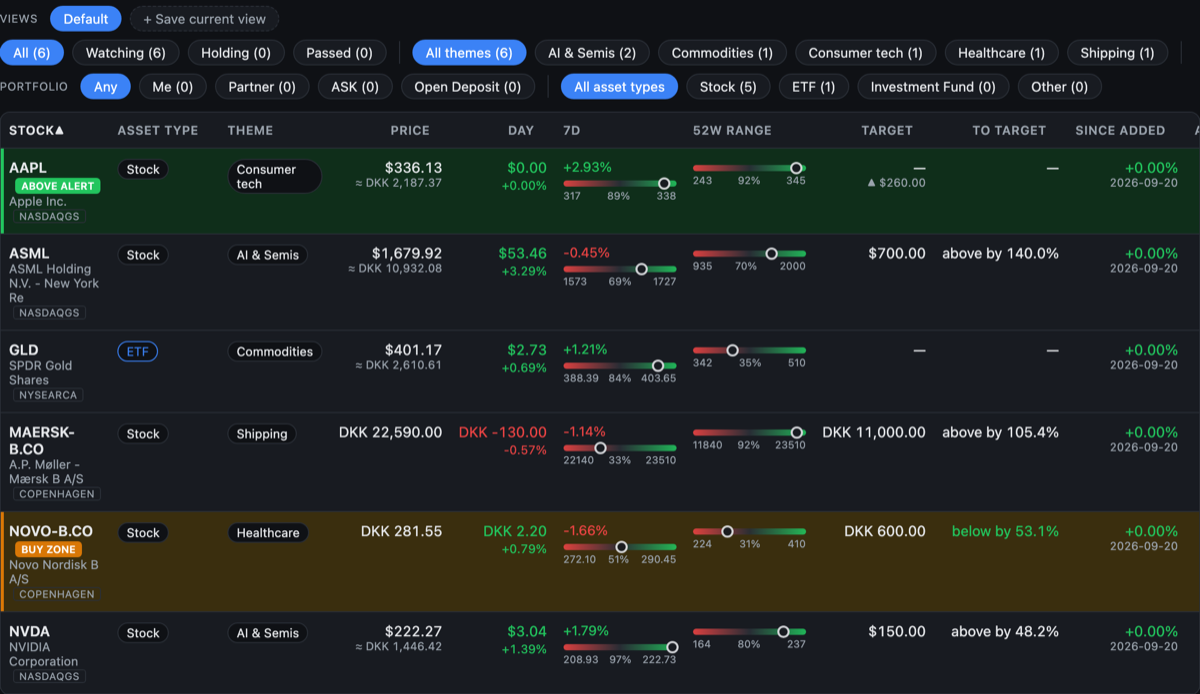Filter by Holding (0)
1200x694 pixels.
click(x=236, y=53)
